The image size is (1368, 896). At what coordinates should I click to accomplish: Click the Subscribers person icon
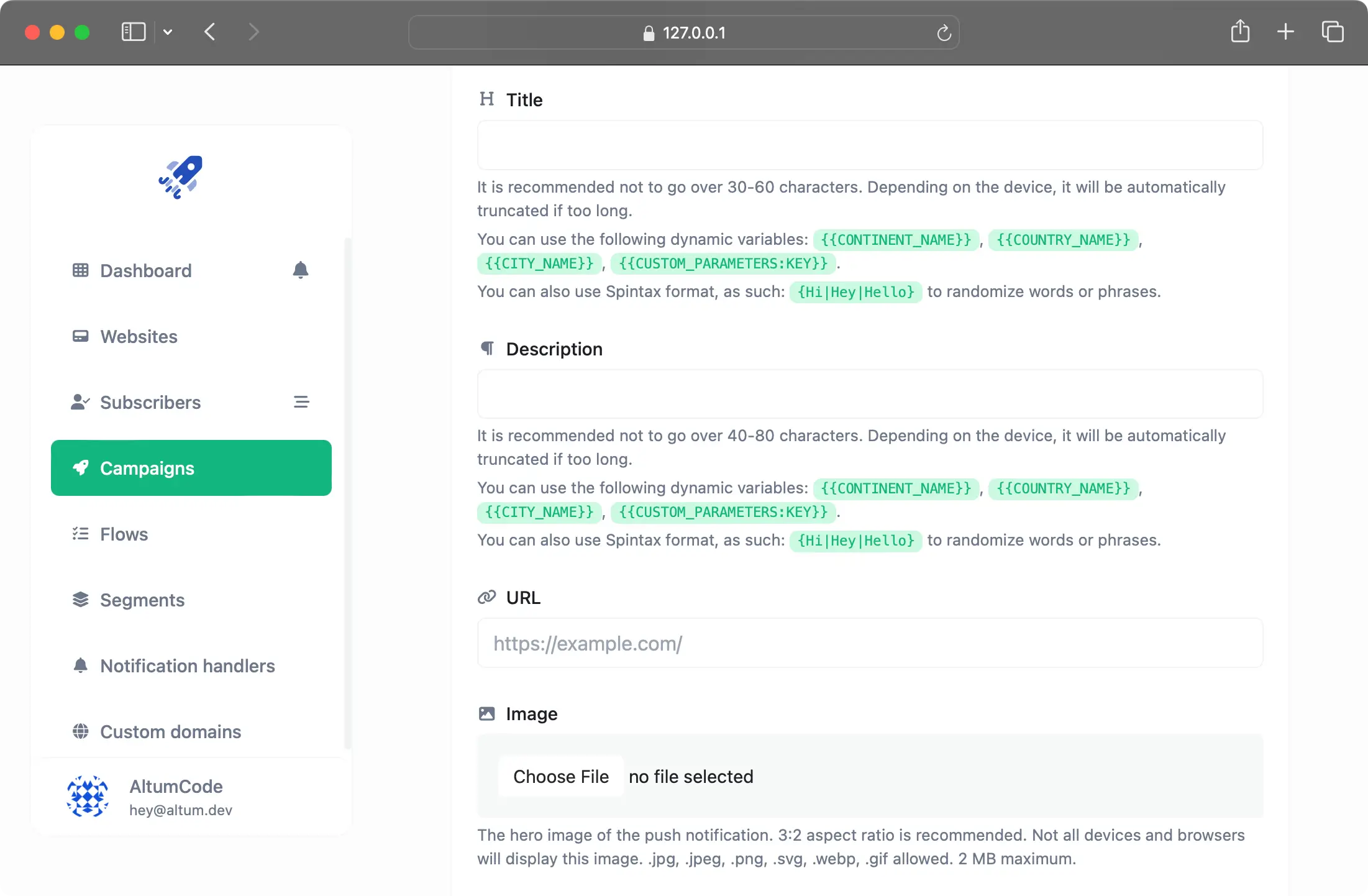click(80, 402)
